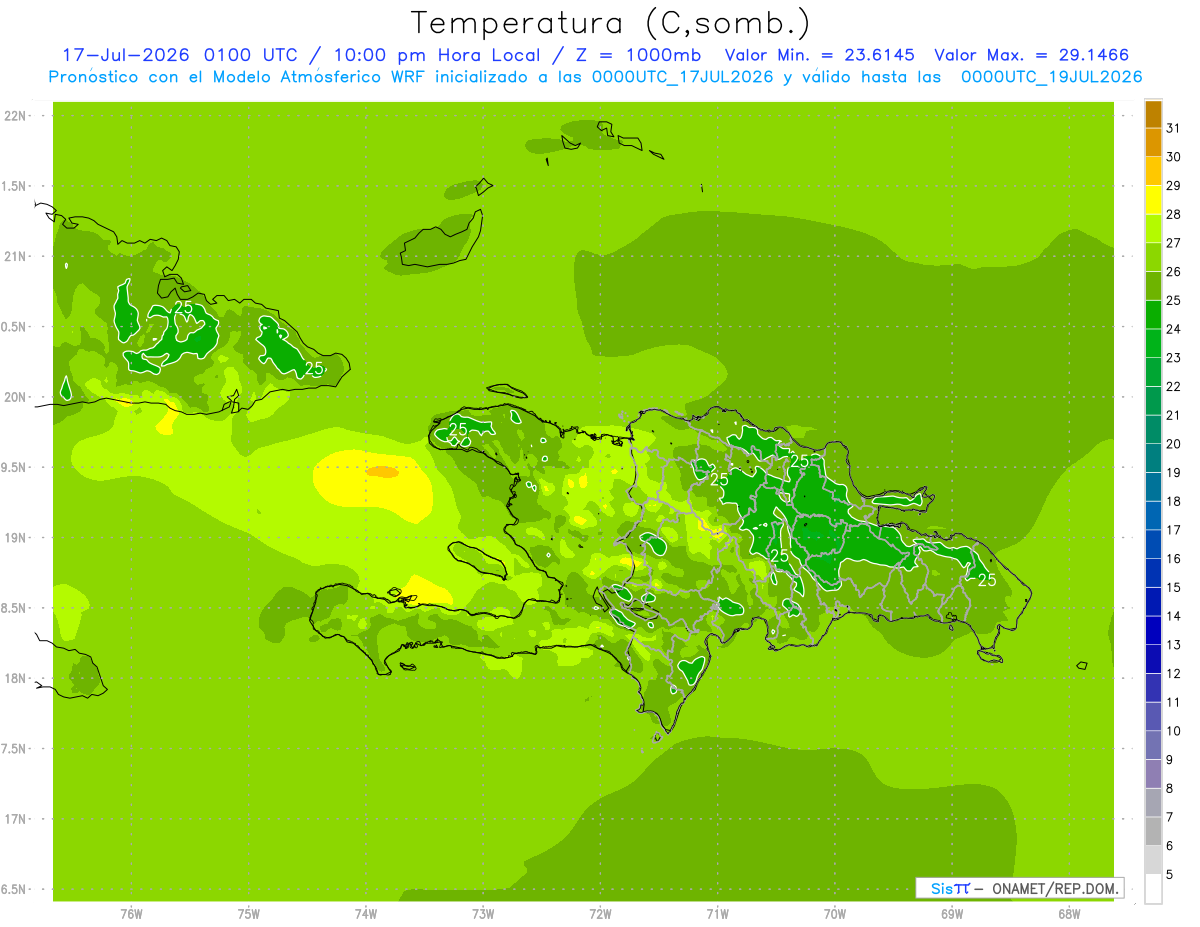Click legend value "31" on the color scale
This screenshot has height=927, width=1200.
1173,128
